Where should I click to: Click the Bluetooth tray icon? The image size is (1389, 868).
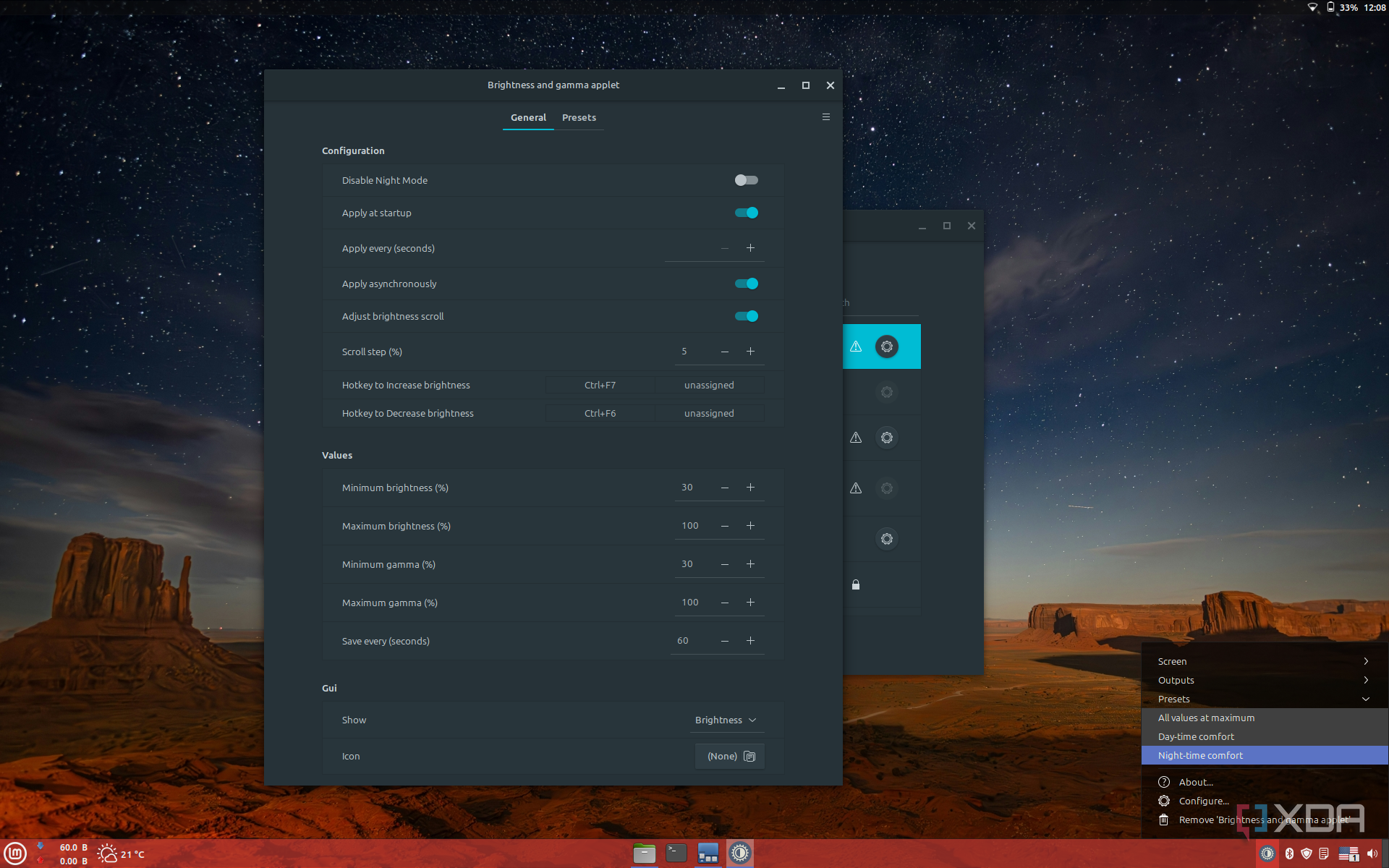click(1288, 854)
